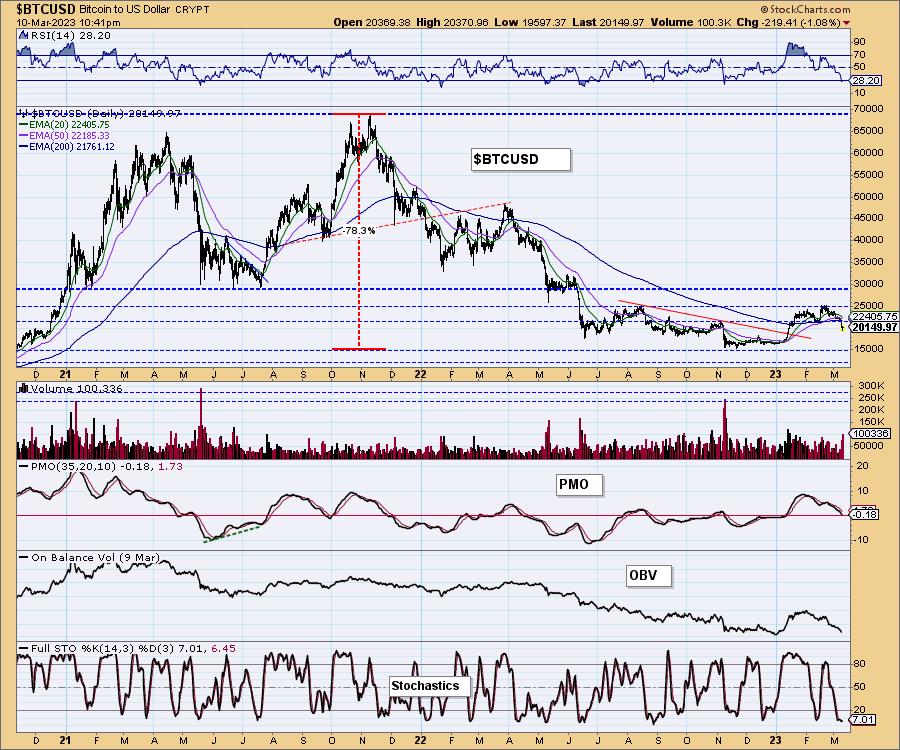
Task: Click the 7.01 stochastic value tag
Action: point(864,720)
